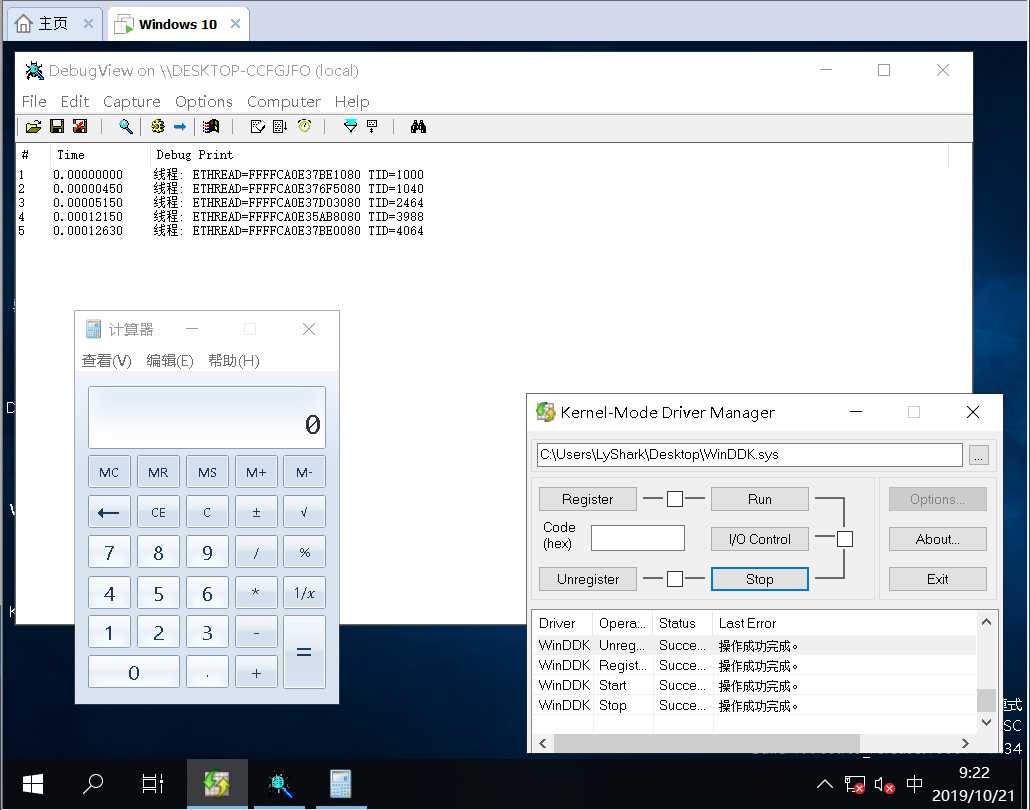Open the Computer menu in DebugView
Image resolution: width=1030 pixels, height=810 pixels.
pos(284,101)
